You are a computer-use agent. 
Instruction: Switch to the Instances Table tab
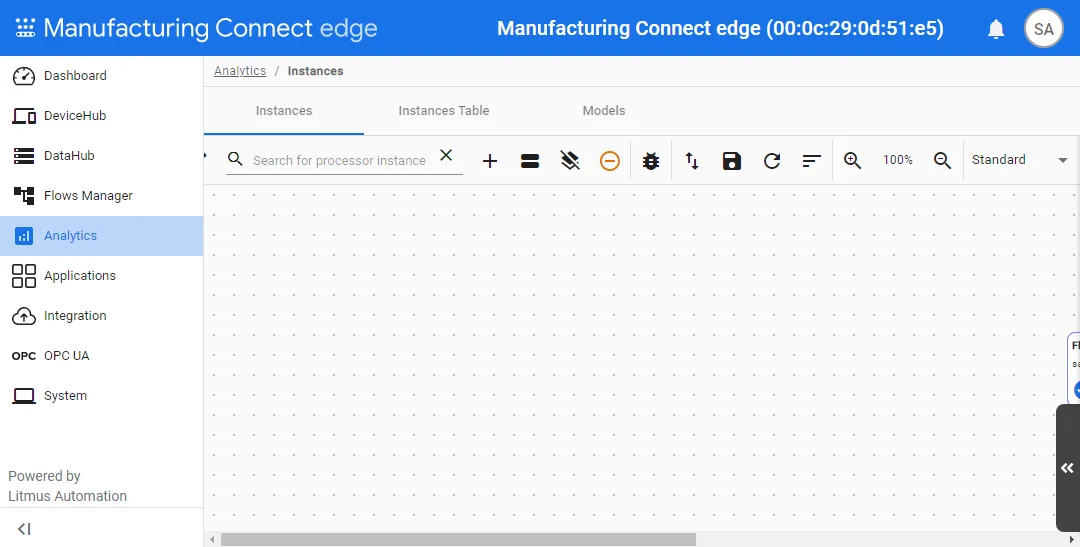click(x=444, y=111)
